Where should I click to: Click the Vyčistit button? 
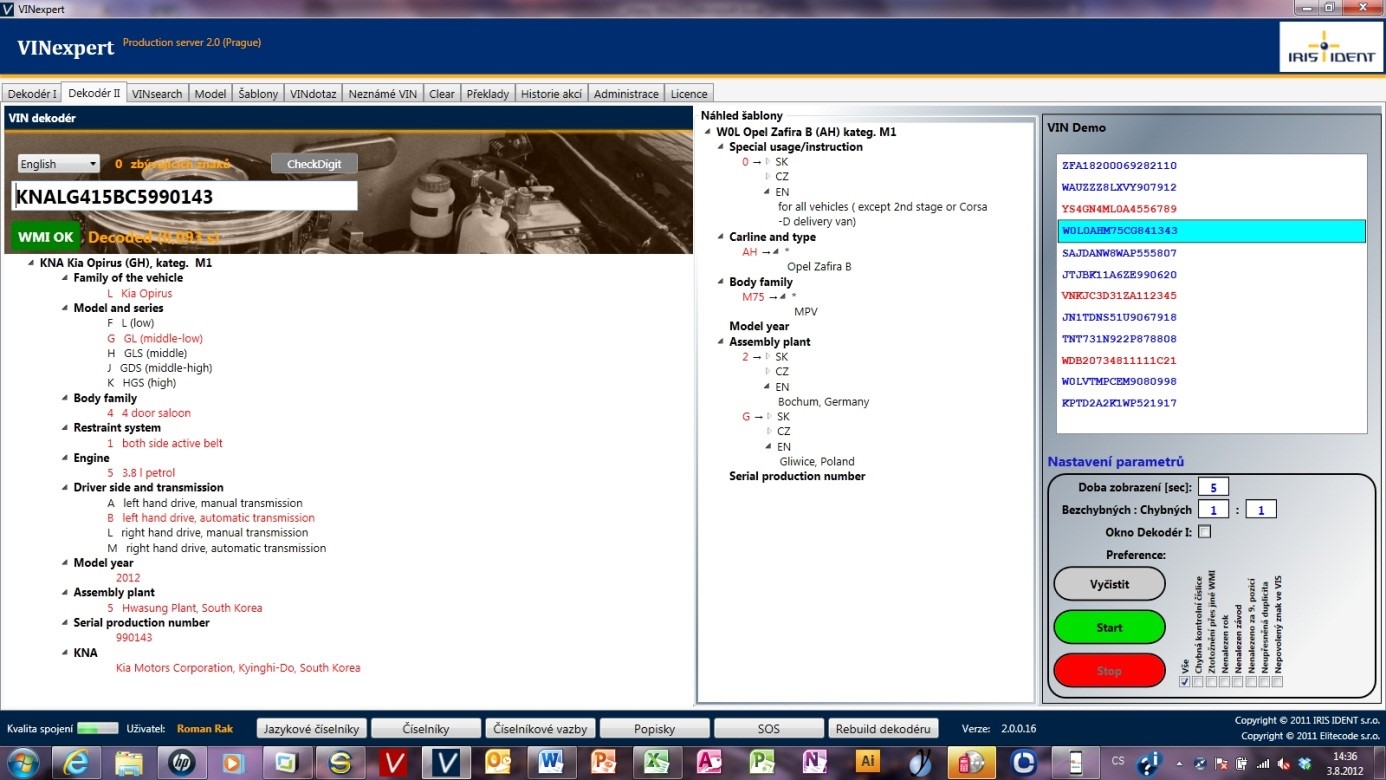[1109, 584]
